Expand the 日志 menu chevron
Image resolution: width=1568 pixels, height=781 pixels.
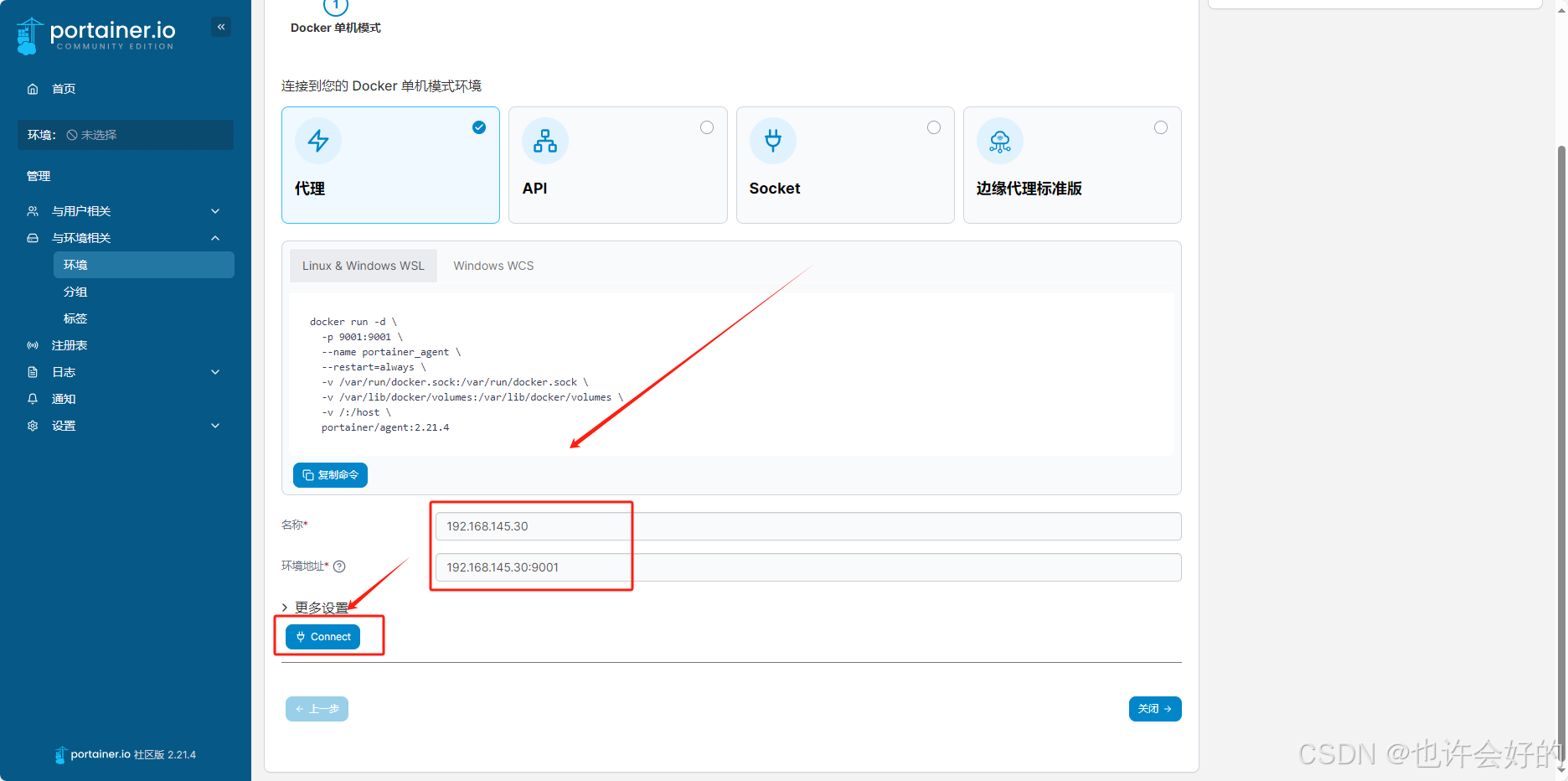[x=215, y=372]
